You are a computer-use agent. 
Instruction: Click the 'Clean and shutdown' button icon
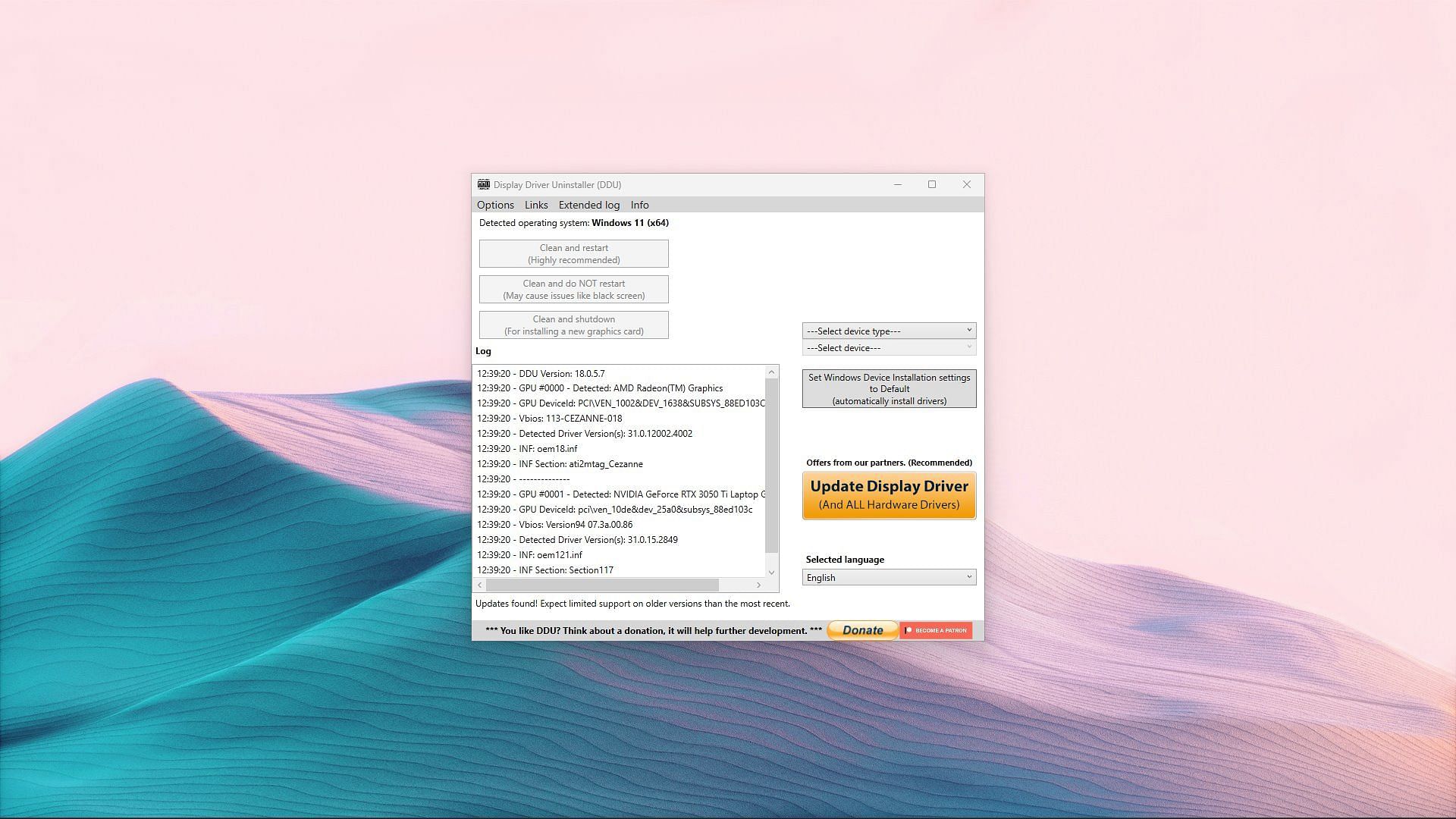pos(574,325)
